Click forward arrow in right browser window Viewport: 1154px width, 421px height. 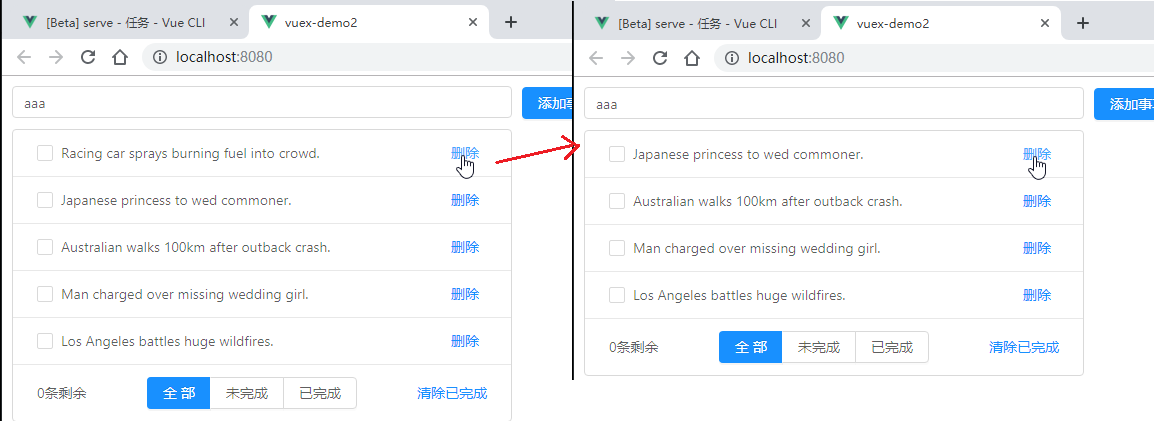pyautogui.click(x=628, y=58)
